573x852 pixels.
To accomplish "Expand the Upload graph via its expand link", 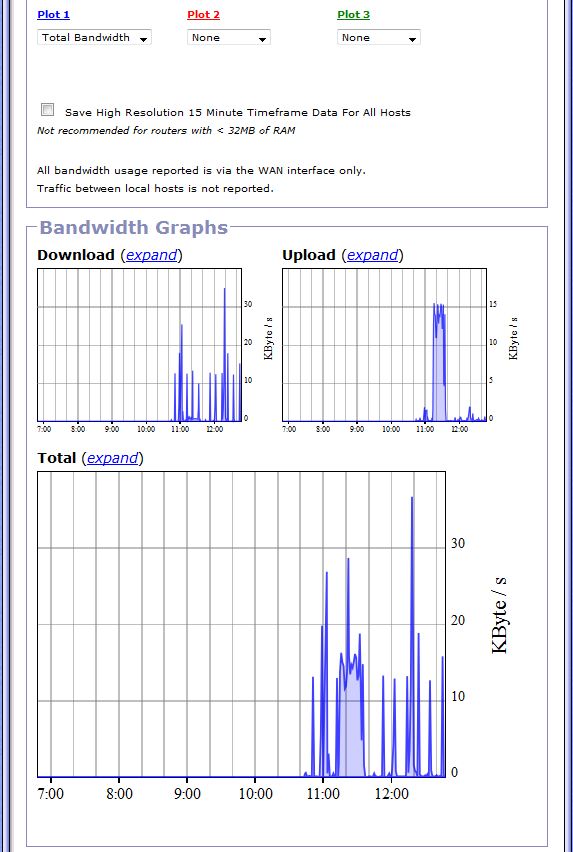I will (373, 255).
